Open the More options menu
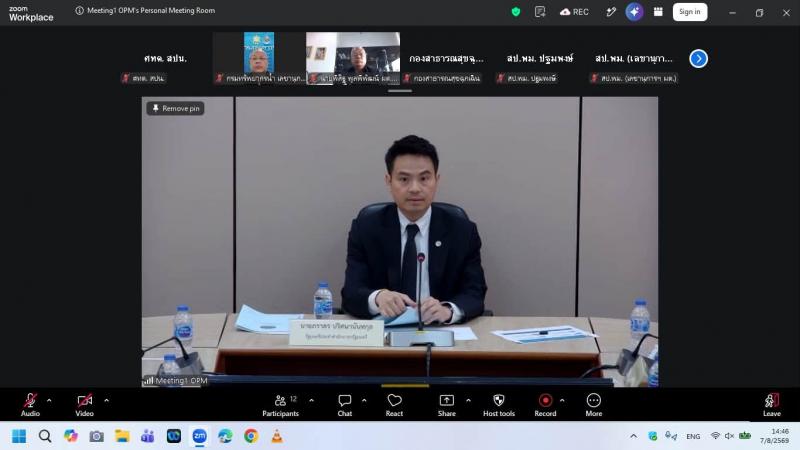The image size is (800, 450). (x=594, y=405)
